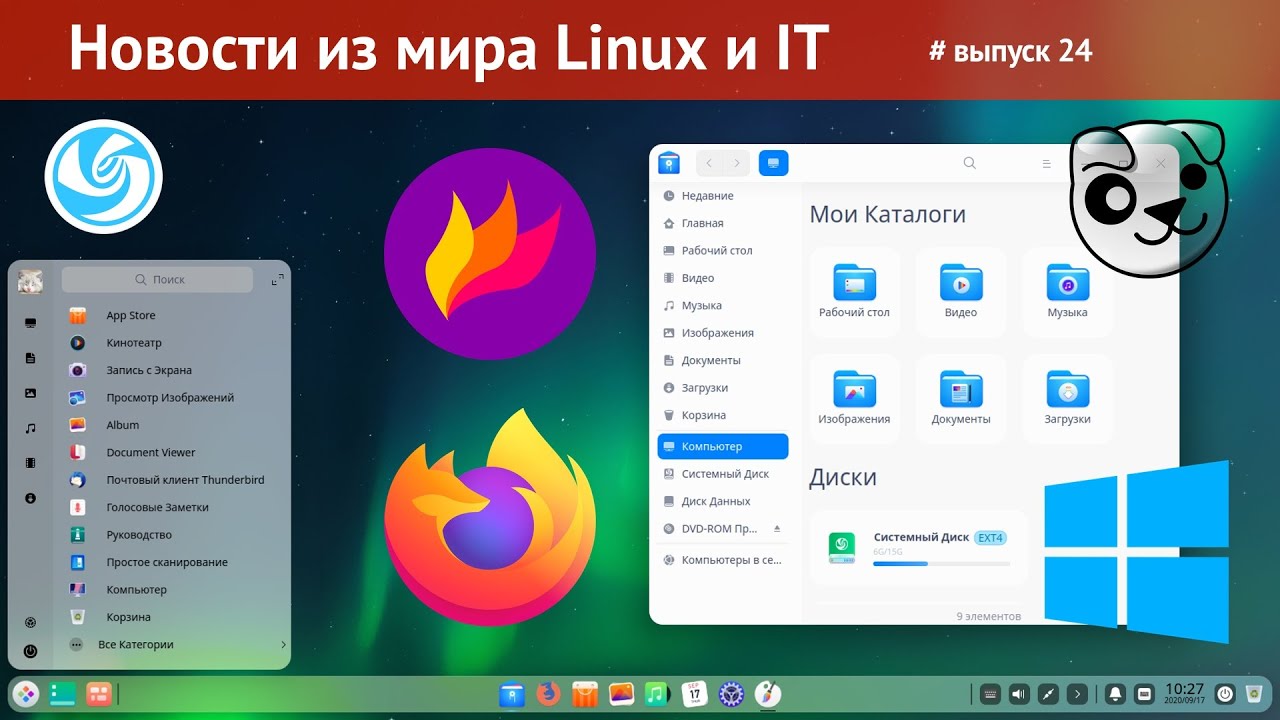Open the launcher from the dock
Screen dimensions: 1280x720
click(x=26, y=694)
